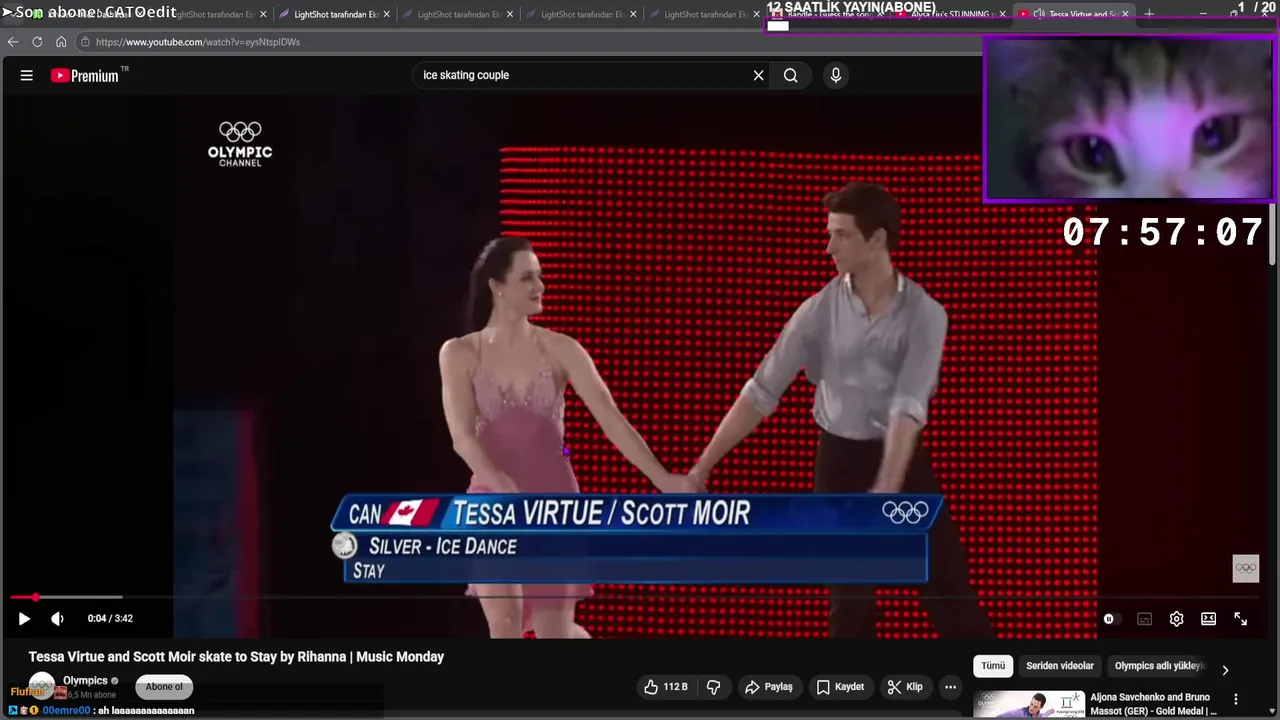Go back in browser history
This screenshot has width=1280, height=720.
pos(13,42)
